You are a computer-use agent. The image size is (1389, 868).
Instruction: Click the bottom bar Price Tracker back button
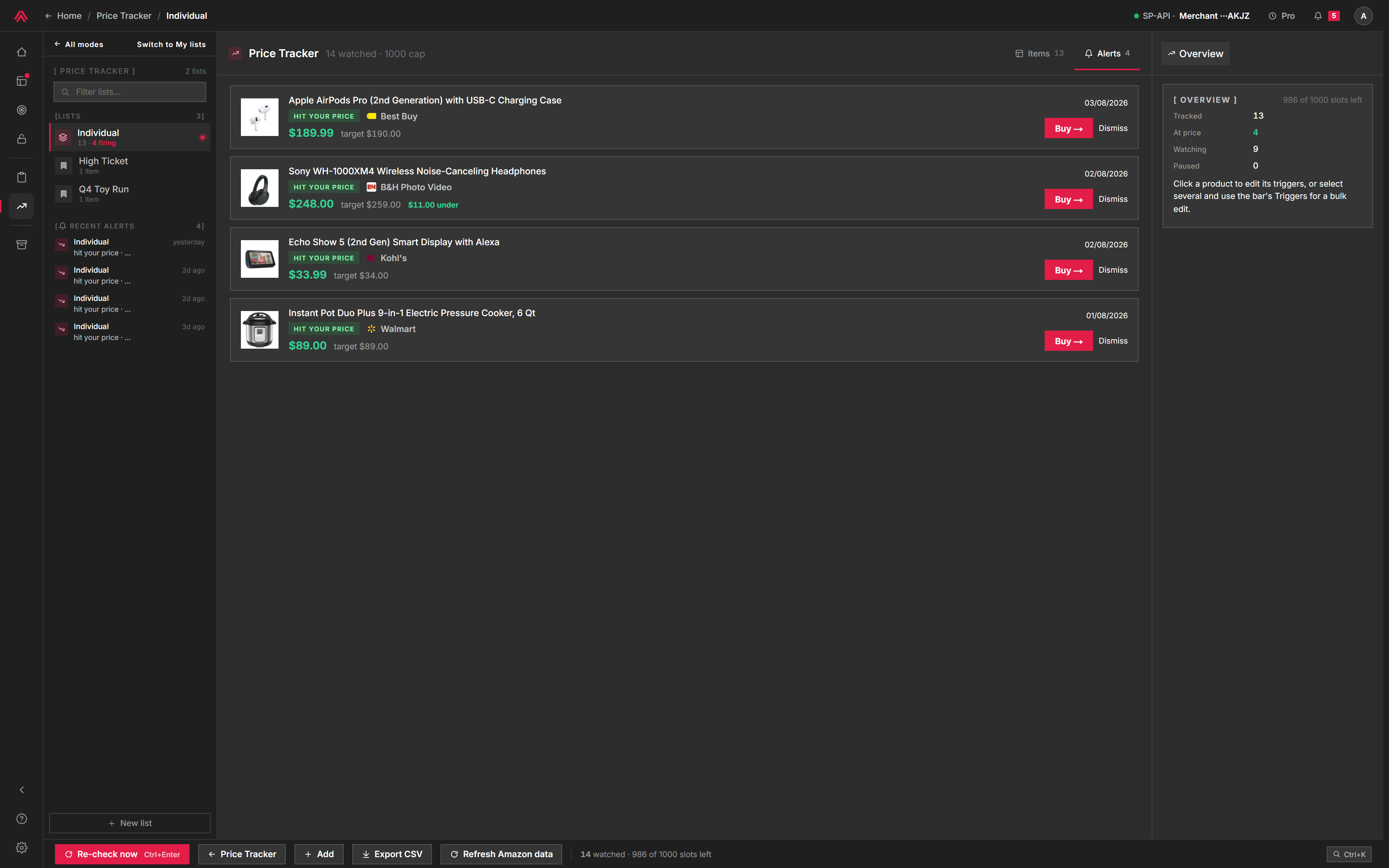(x=242, y=854)
